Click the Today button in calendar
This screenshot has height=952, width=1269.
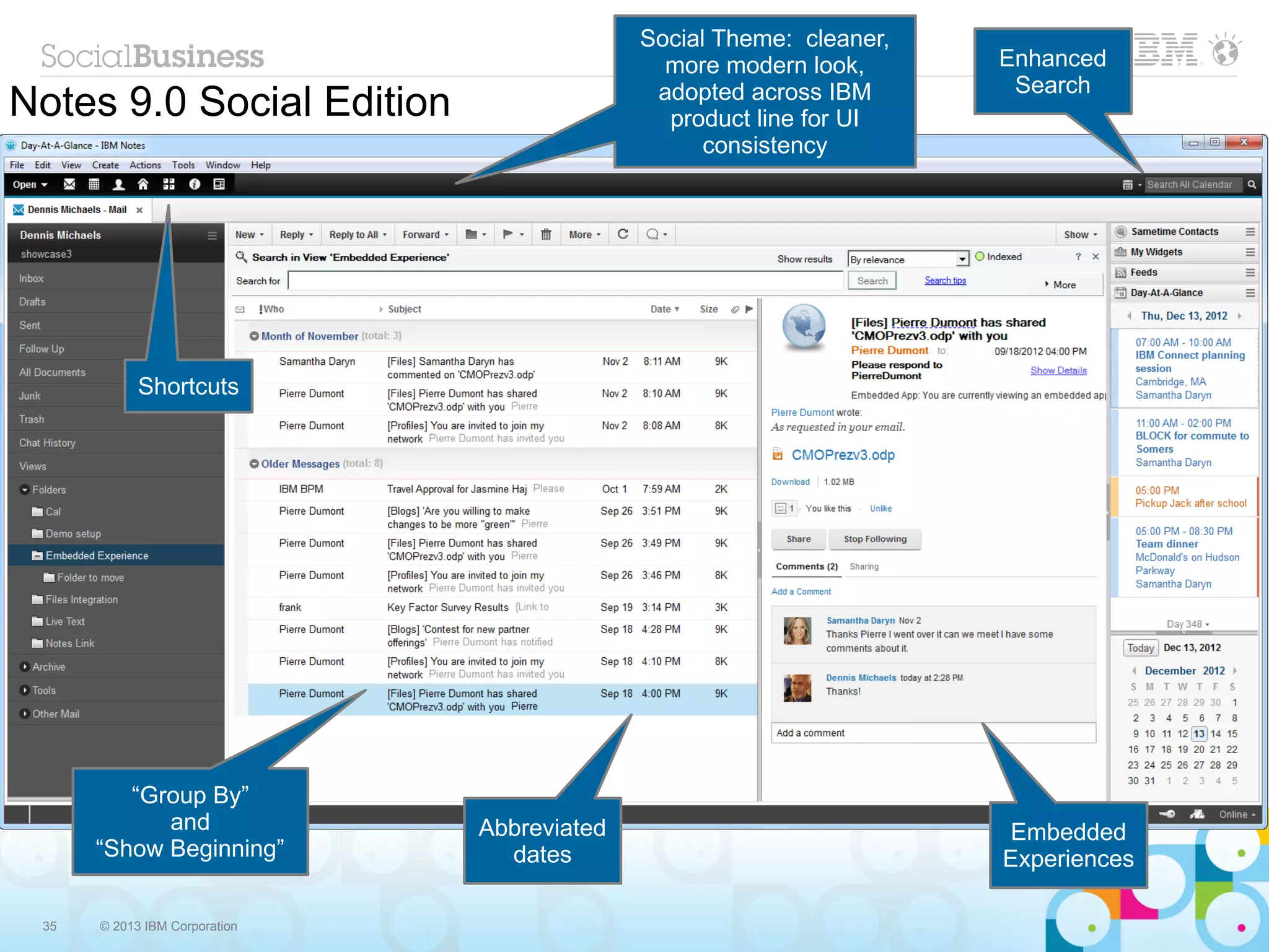pos(1140,648)
